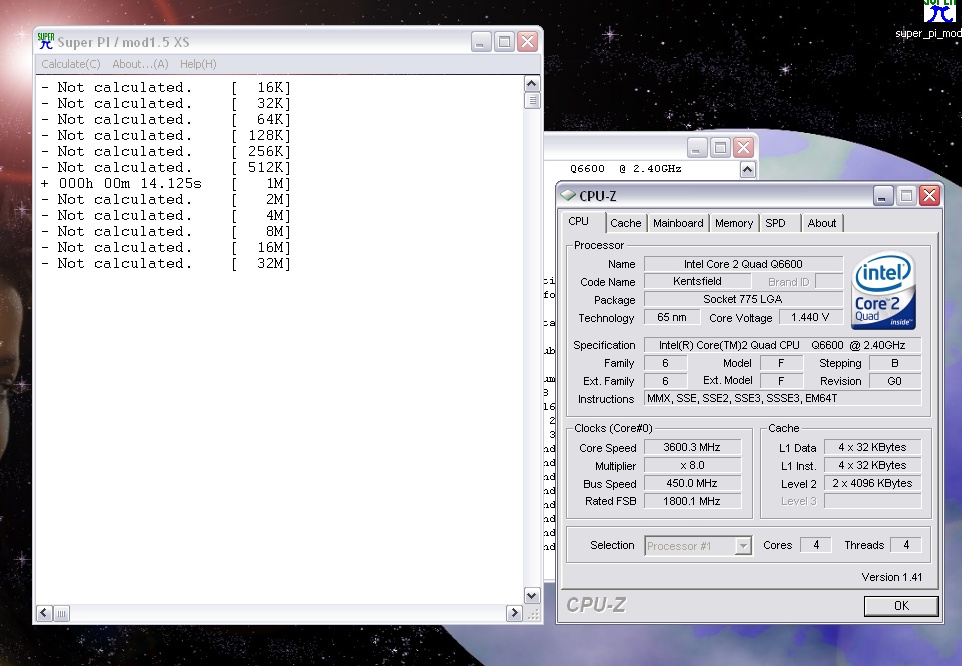Viewport: 962px width, 666px height.
Task: Click the 512K Not calculated line
Action: (166, 167)
